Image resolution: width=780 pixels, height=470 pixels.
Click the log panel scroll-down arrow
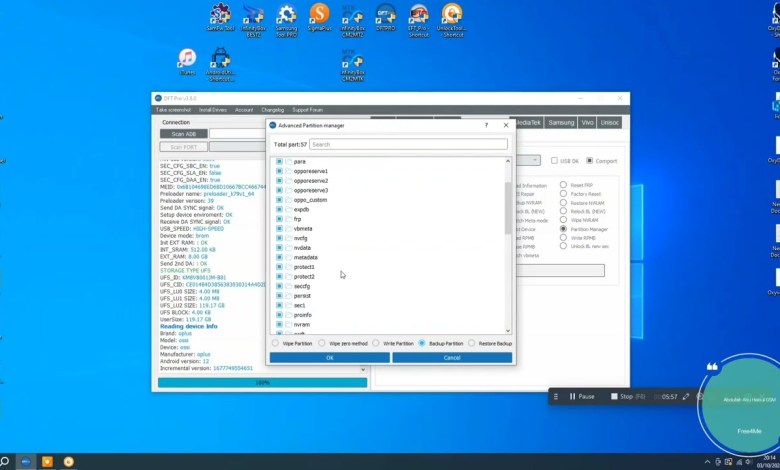click(x=363, y=370)
